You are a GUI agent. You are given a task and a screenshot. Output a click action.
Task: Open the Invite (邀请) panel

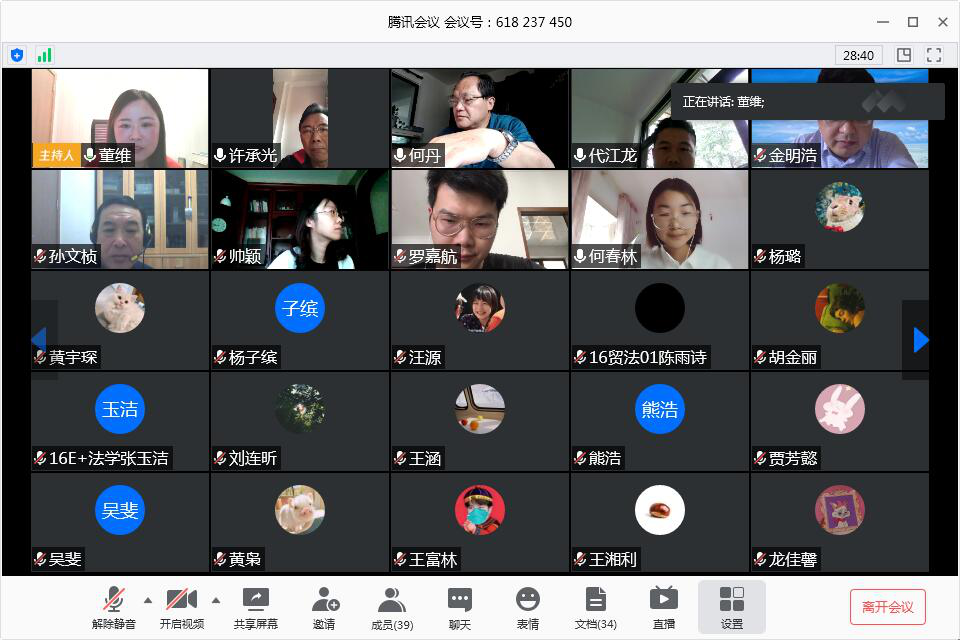point(325,607)
